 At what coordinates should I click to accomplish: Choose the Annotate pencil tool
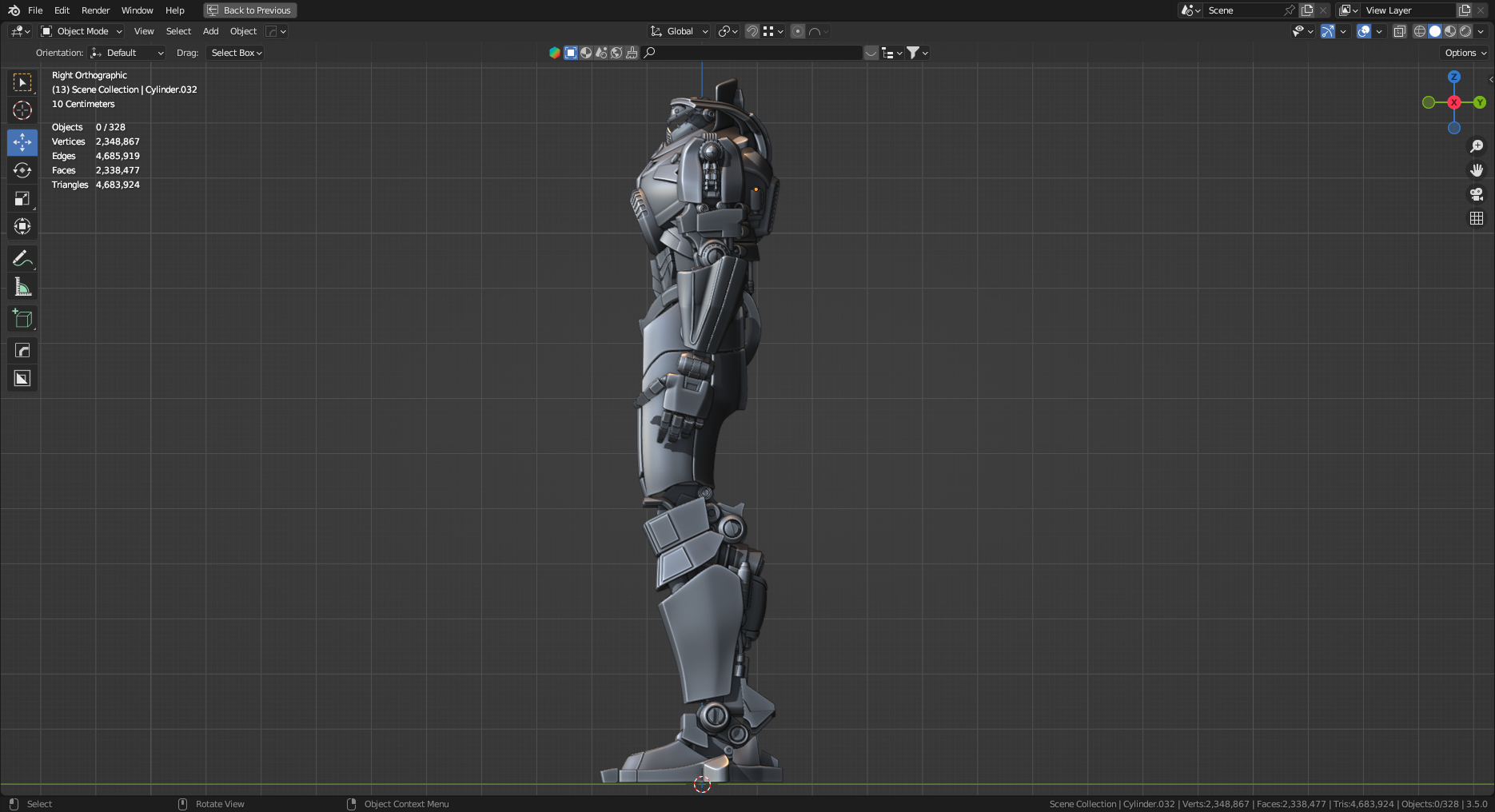[22, 258]
